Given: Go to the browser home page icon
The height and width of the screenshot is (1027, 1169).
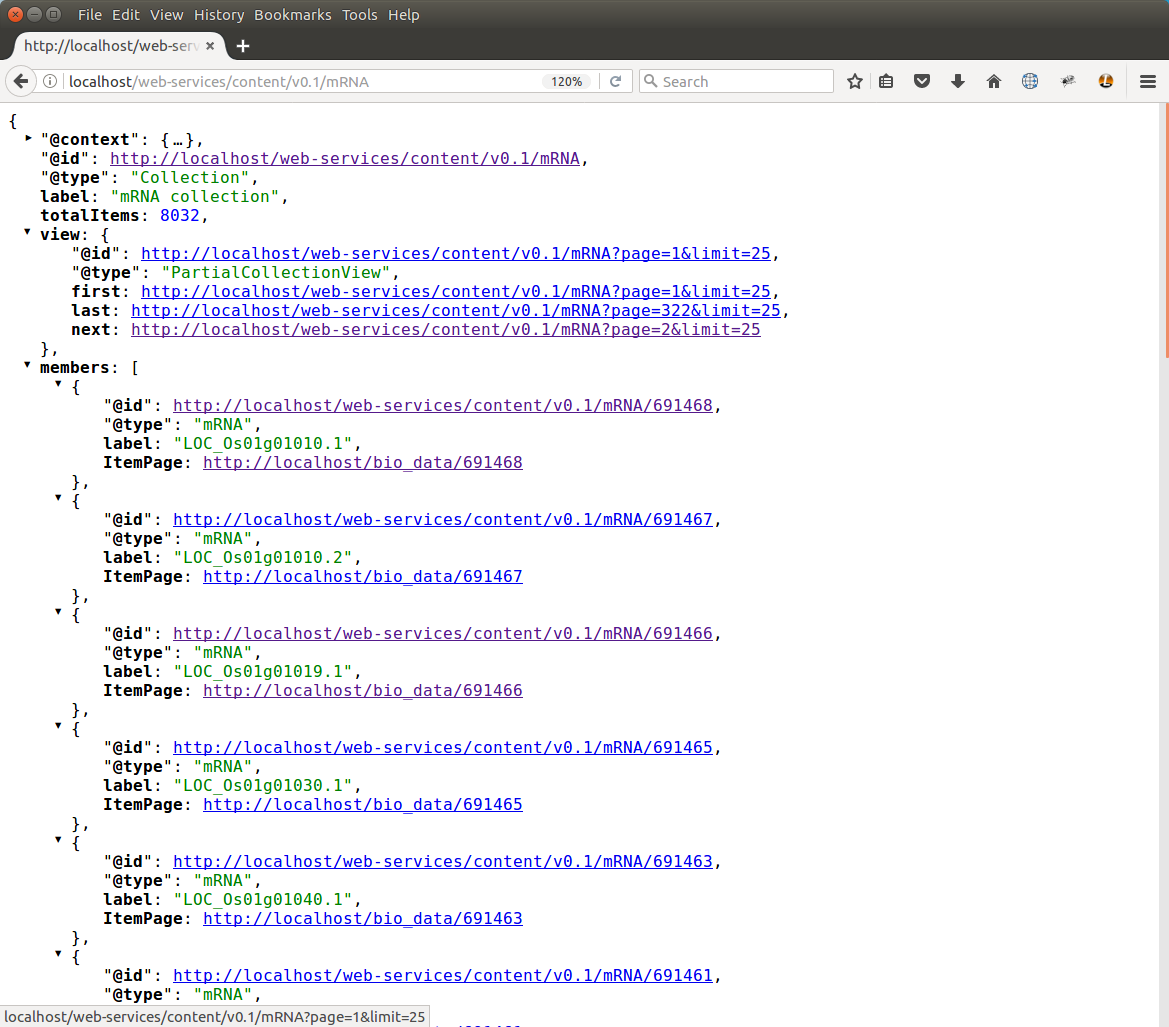Looking at the screenshot, I should coord(994,81).
